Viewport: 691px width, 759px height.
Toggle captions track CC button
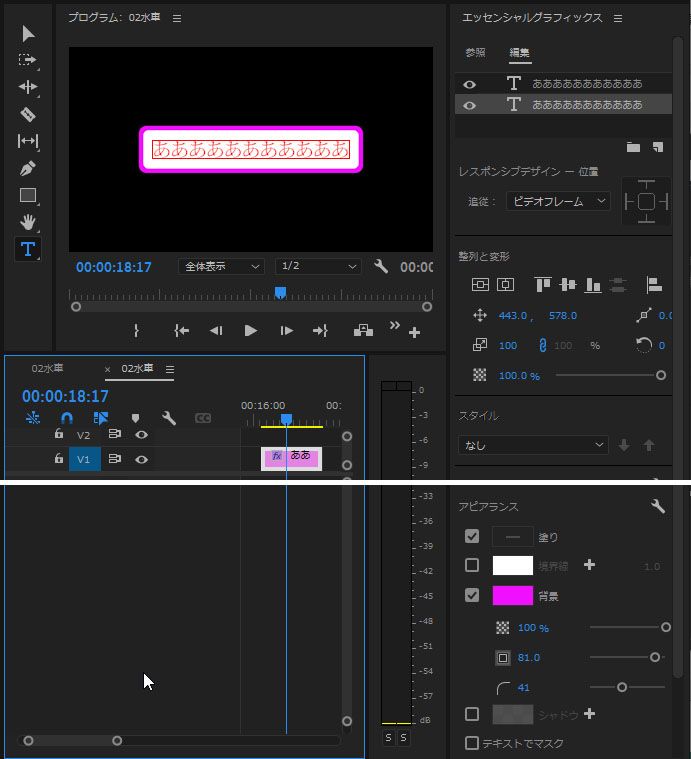tap(203, 418)
